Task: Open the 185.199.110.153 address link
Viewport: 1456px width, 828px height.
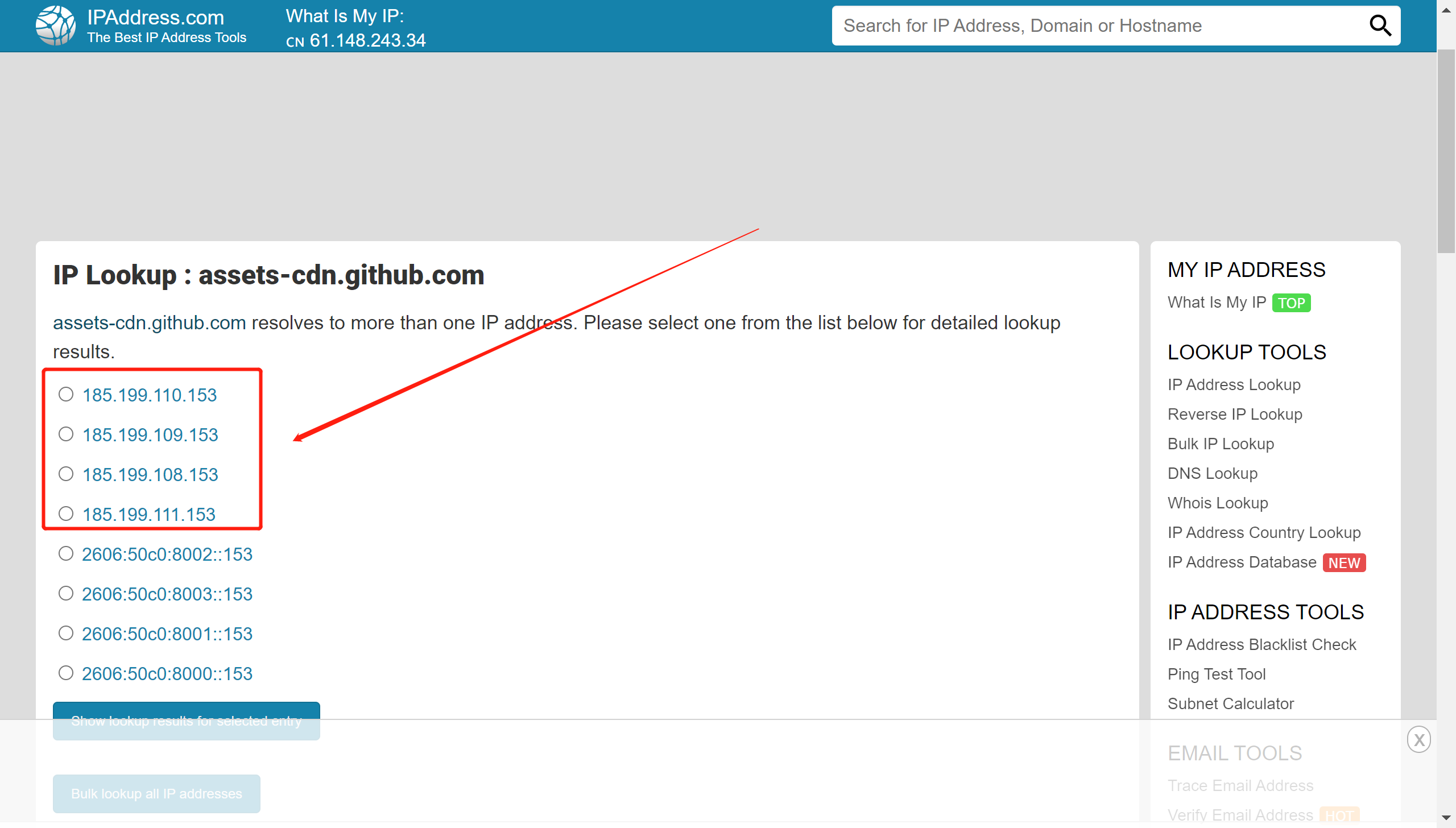Action: pos(150,395)
